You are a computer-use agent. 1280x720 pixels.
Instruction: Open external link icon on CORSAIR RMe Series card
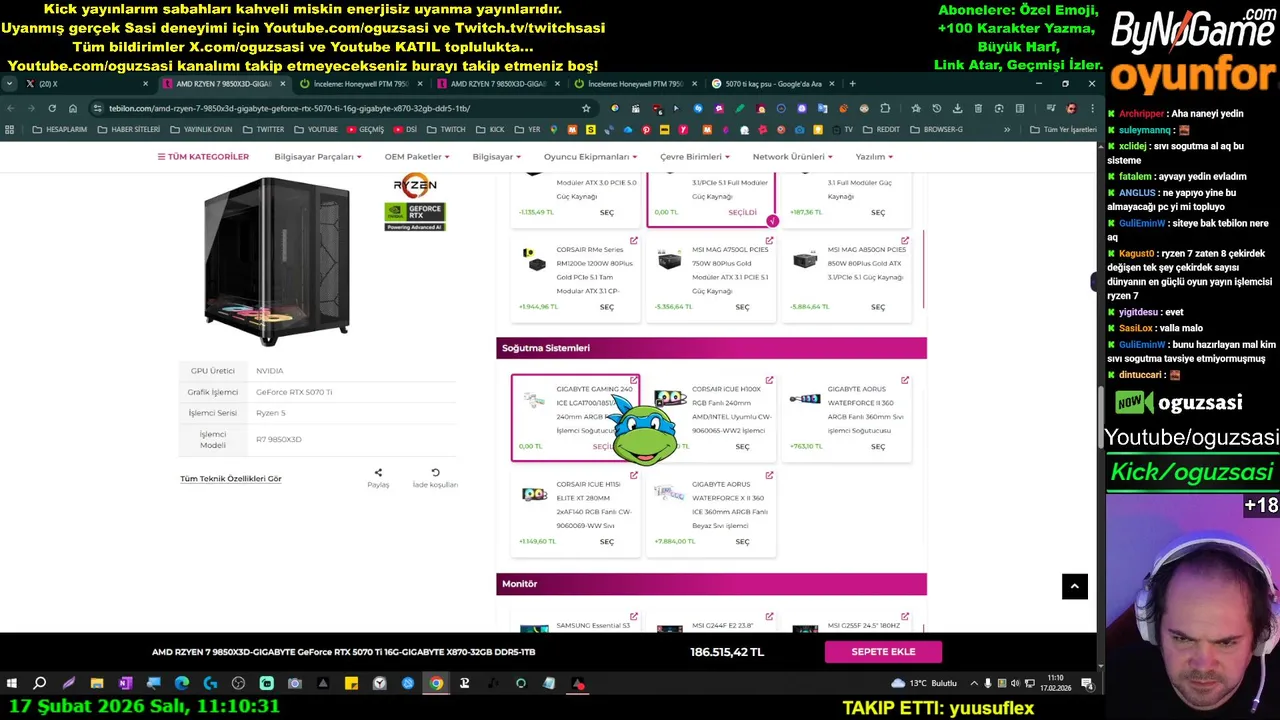pos(634,241)
